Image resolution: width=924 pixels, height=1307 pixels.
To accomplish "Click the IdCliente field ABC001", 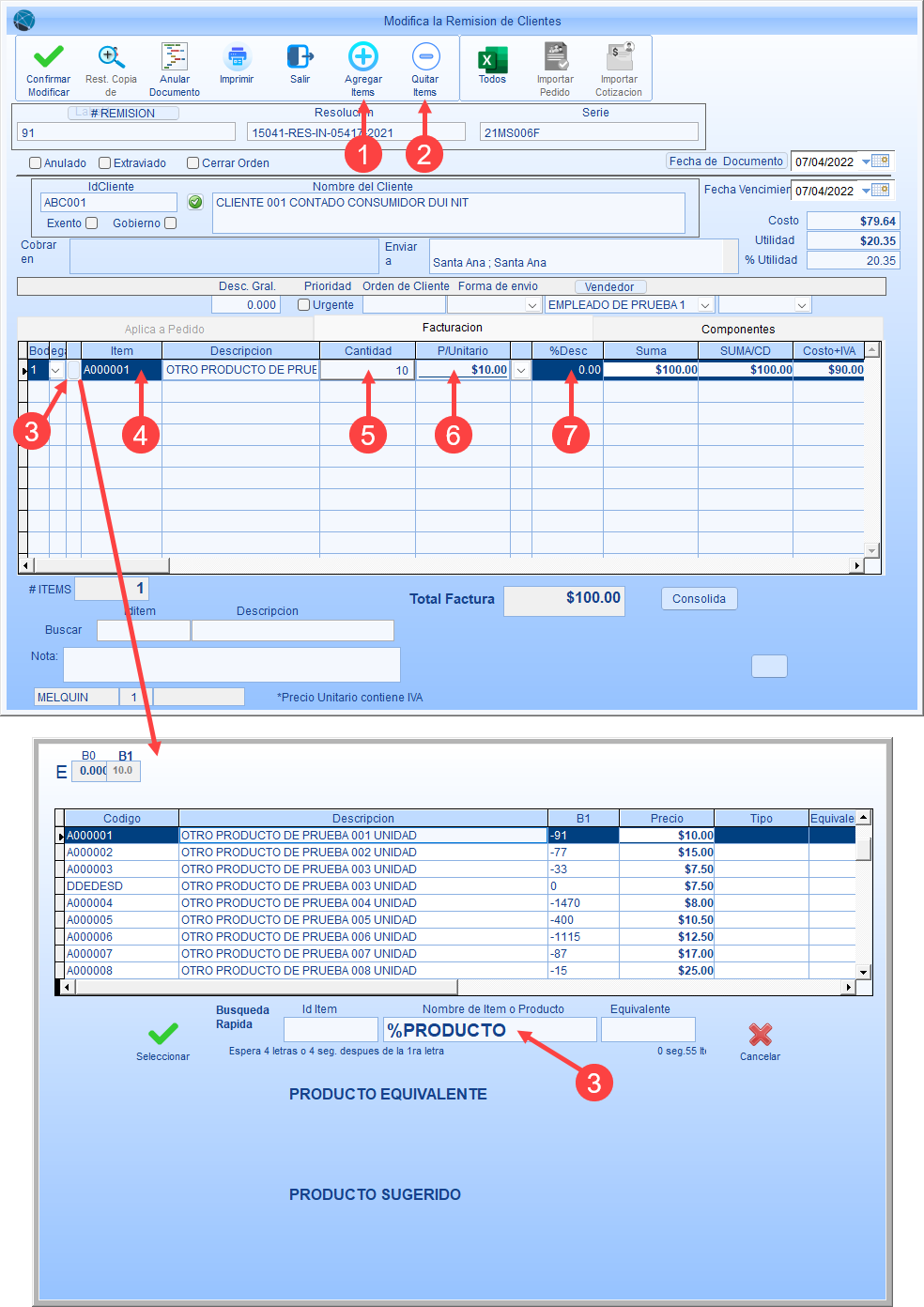I will pos(108,202).
